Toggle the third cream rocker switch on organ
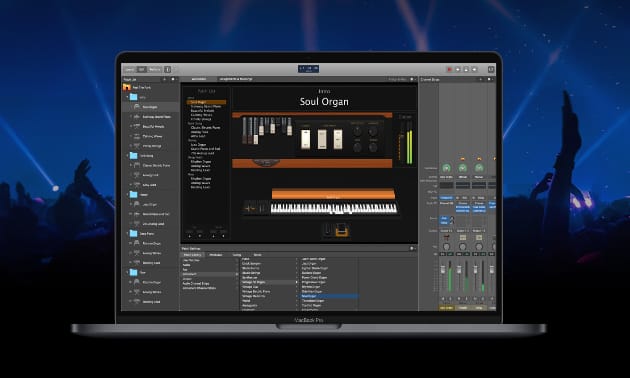The height and width of the screenshot is (378, 630). pos(338,139)
